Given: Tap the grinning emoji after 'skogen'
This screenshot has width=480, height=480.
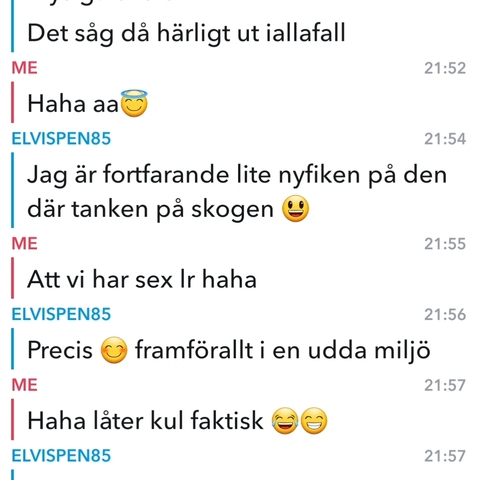Looking at the screenshot, I should pos(296,209).
